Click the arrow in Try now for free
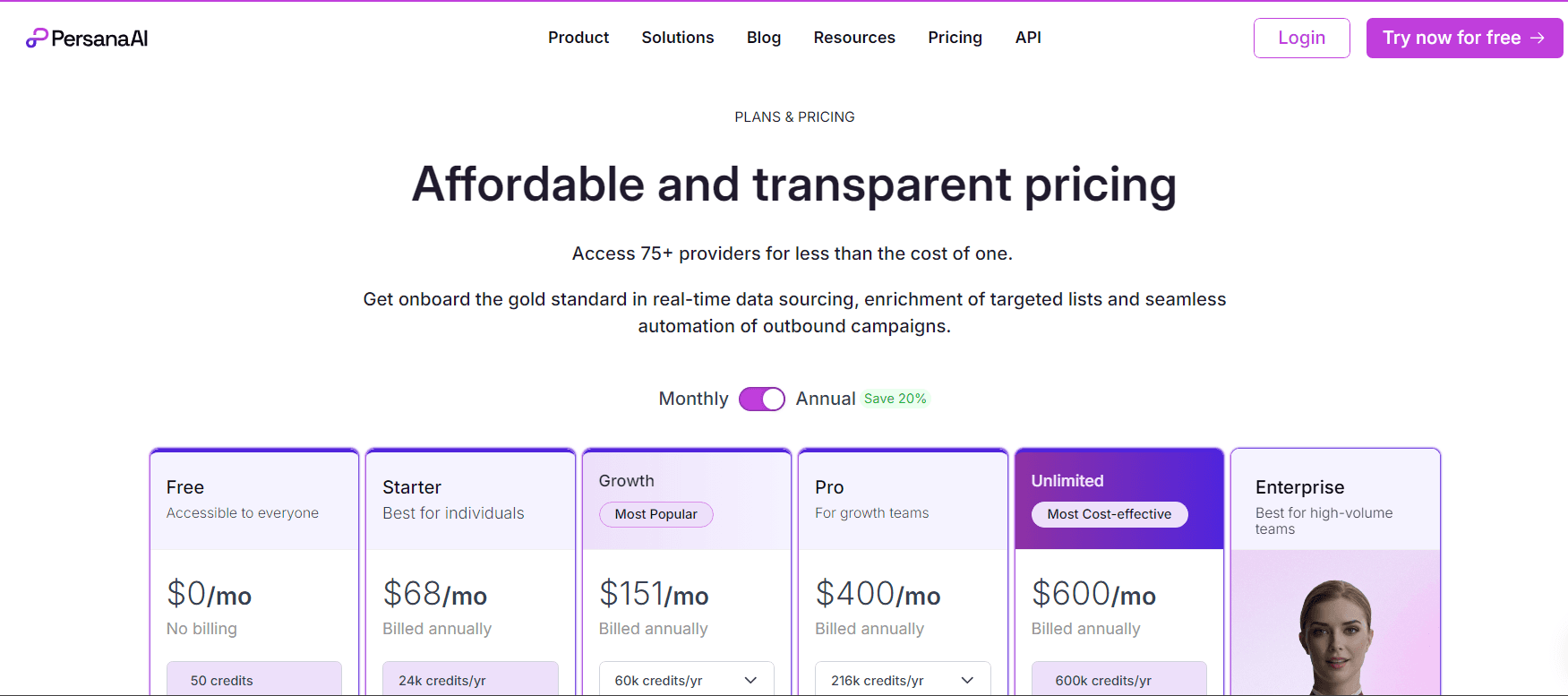This screenshot has width=1568, height=696. (1538, 38)
